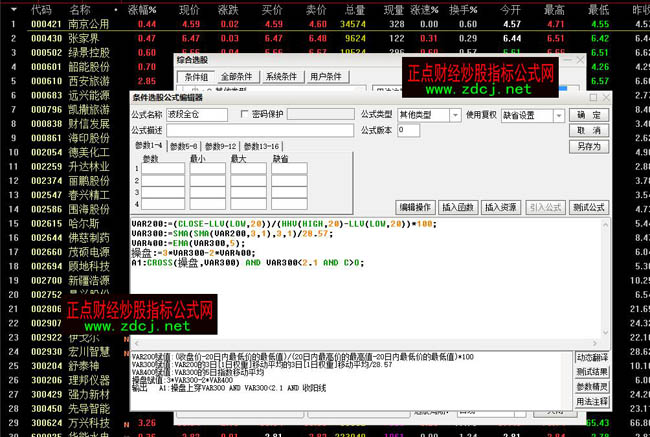
Task: Click the 编辑操作 button
Action: pyautogui.click(x=415, y=207)
